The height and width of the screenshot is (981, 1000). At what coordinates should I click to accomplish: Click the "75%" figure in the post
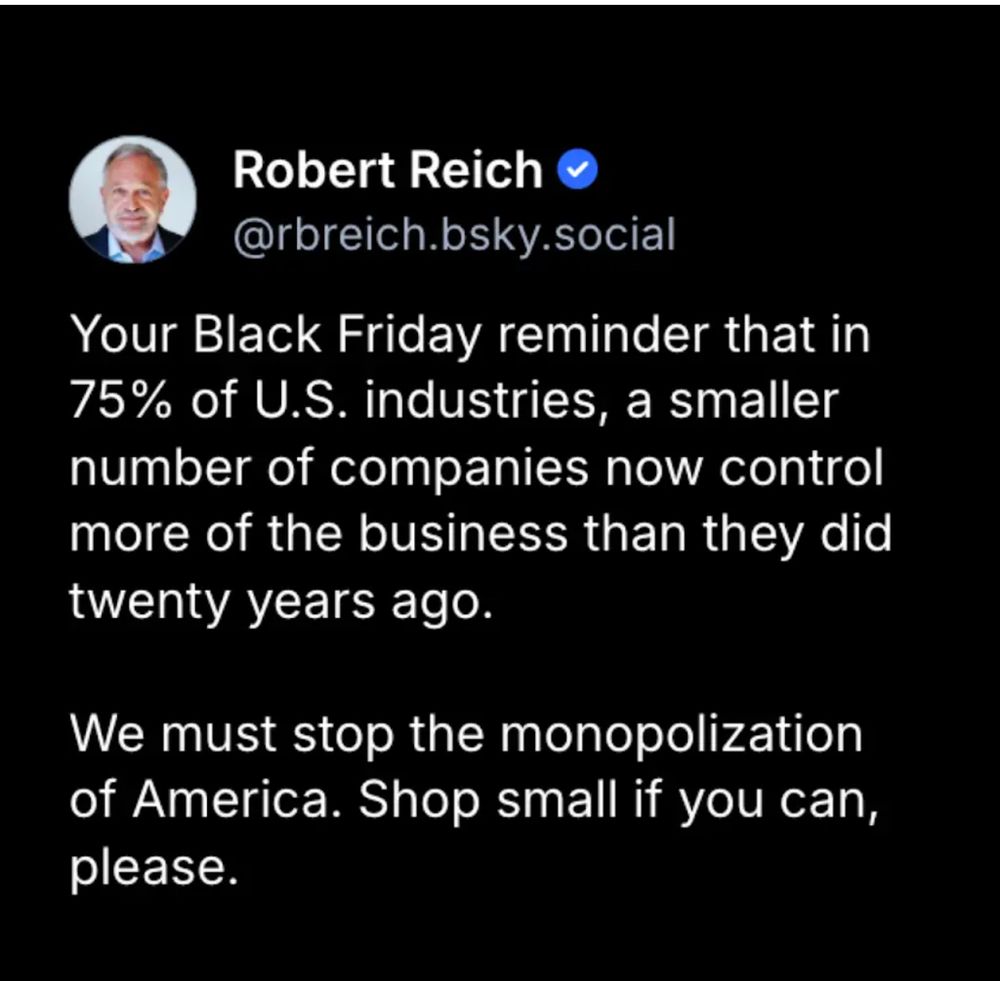pyautogui.click(x=121, y=400)
